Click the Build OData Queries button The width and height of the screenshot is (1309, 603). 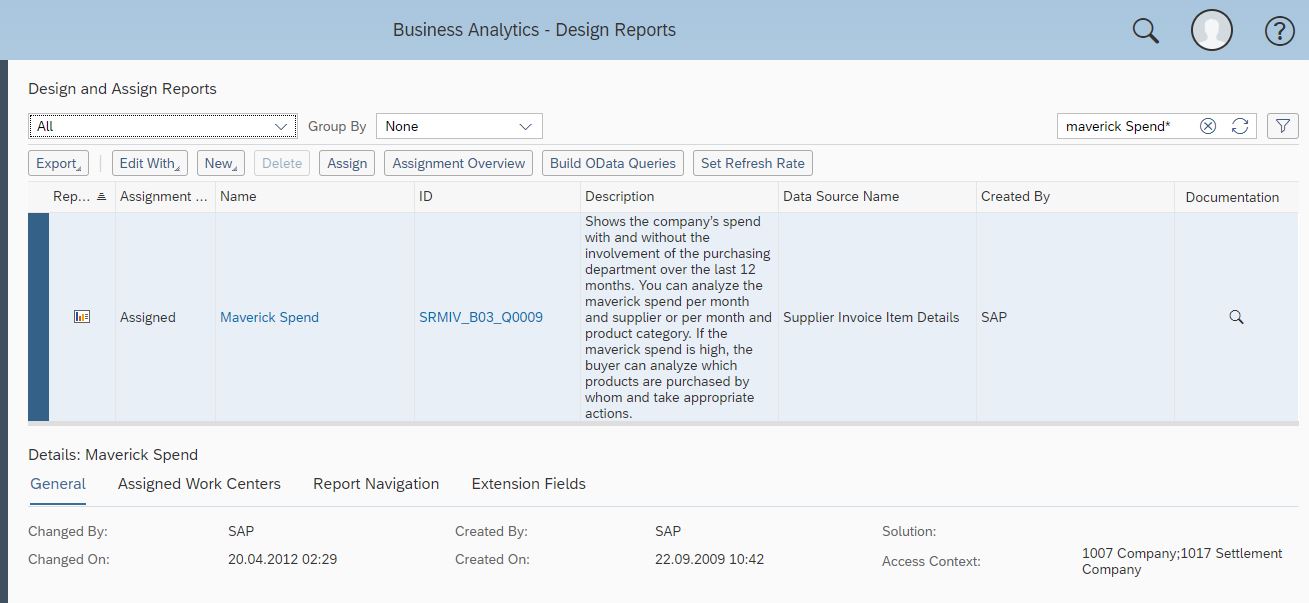pos(613,163)
